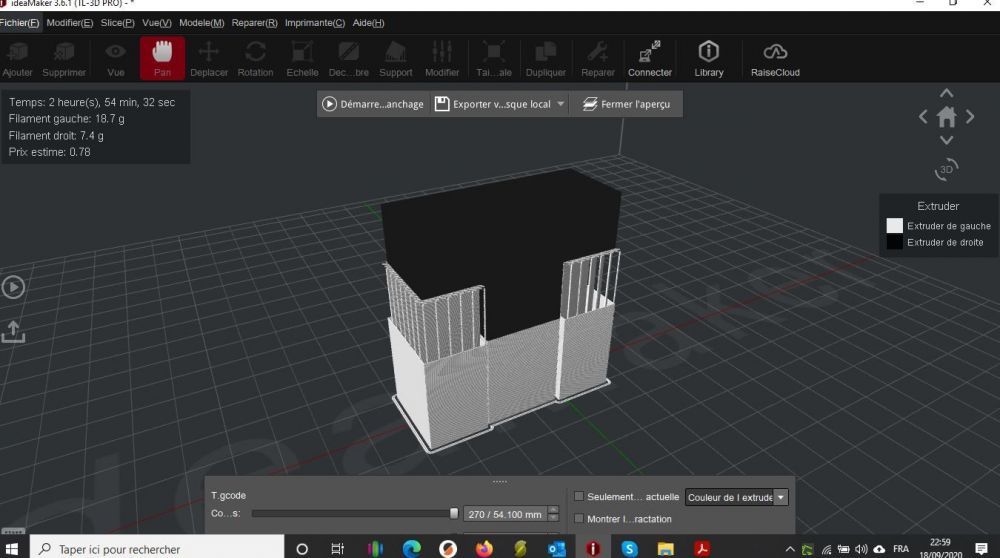
Task: Switch to the 3D view mode icon
Action: (946, 168)
